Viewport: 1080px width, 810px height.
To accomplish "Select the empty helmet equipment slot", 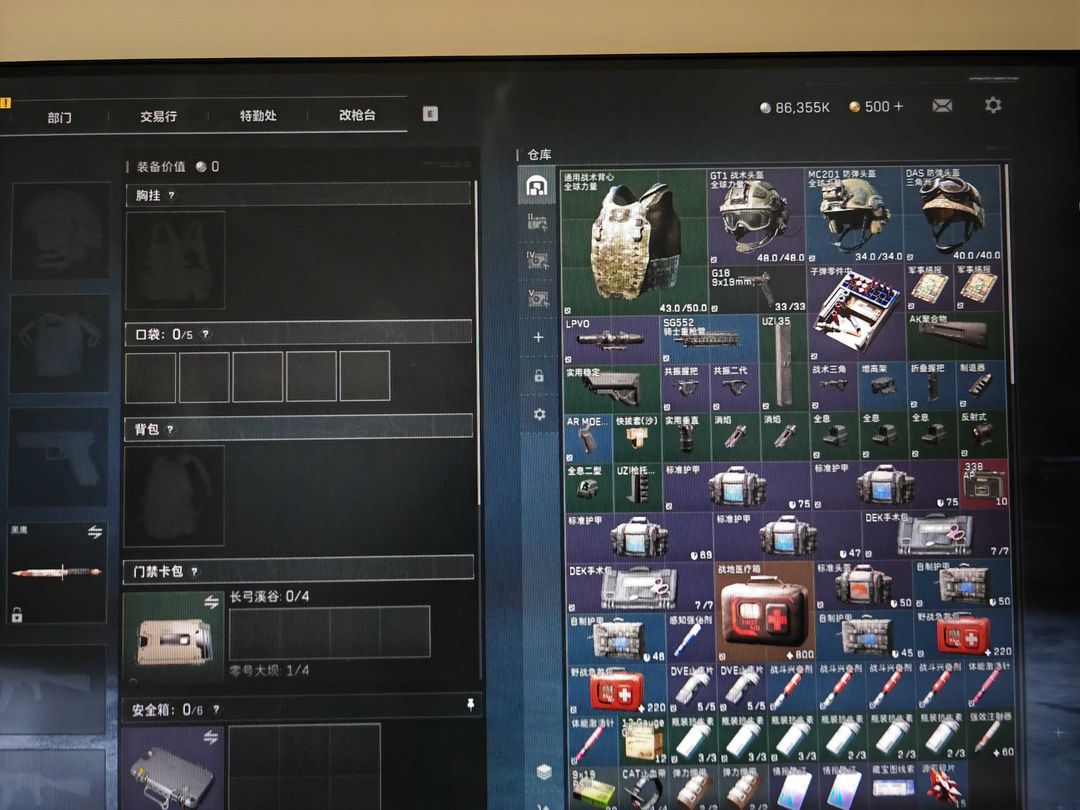I will (x=61, y=231).
